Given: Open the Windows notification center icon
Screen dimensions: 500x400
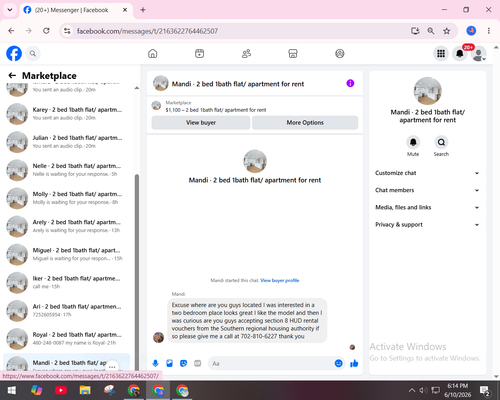Looking at the screenshot, I should (484, 390).
